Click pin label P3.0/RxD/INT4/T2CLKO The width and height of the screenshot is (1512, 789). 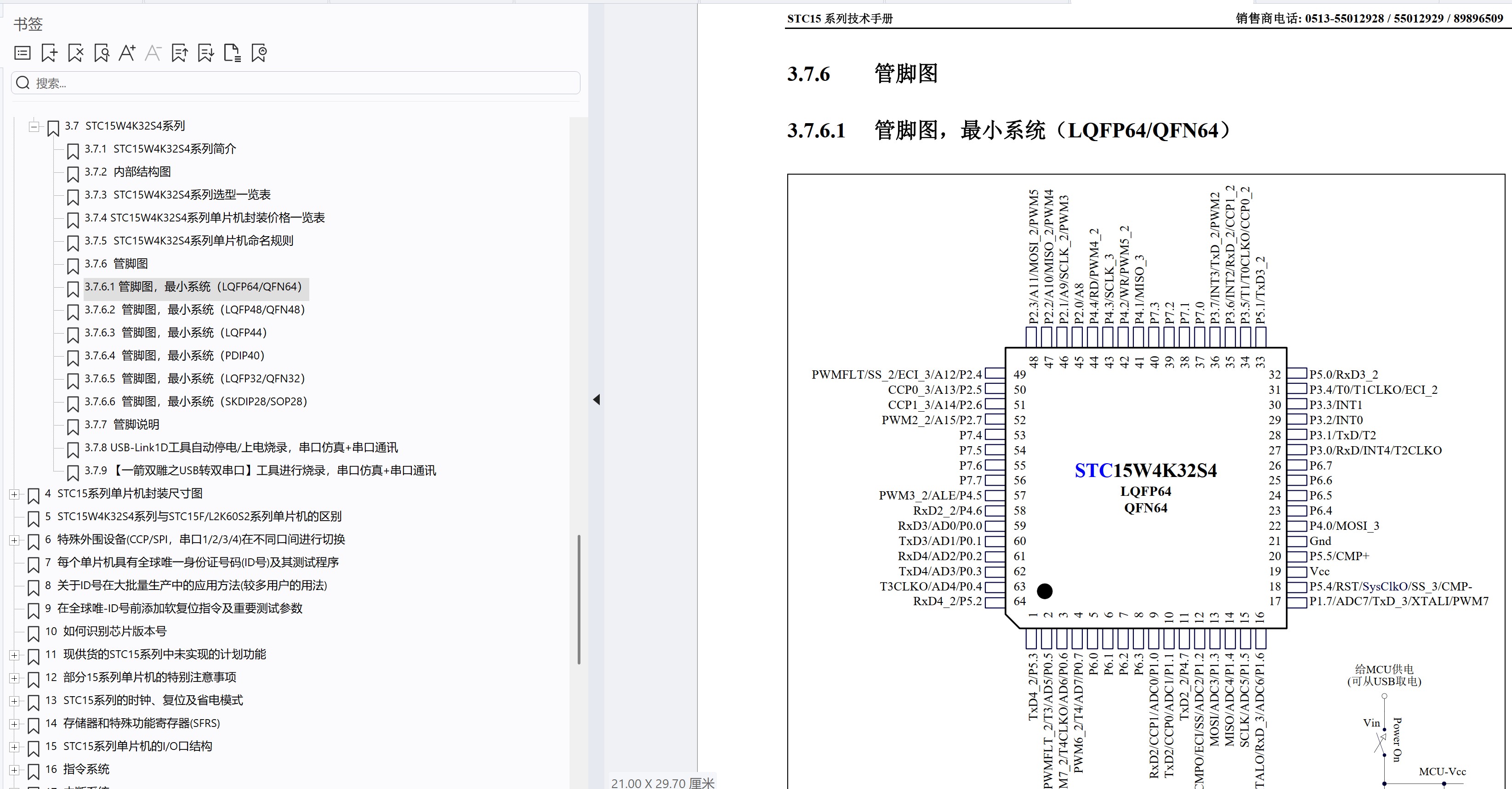pos(1375,450)
